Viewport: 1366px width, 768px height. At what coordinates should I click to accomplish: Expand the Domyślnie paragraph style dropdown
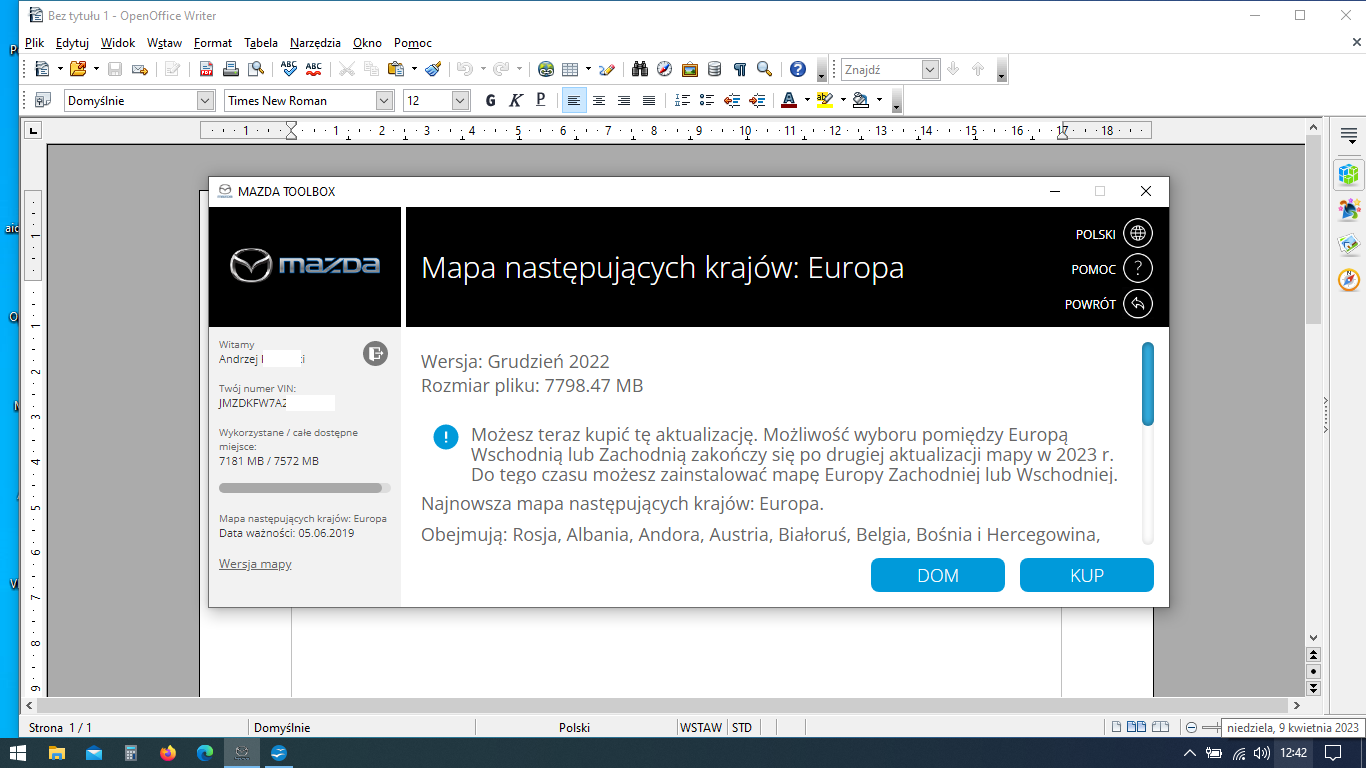point(205,100)
